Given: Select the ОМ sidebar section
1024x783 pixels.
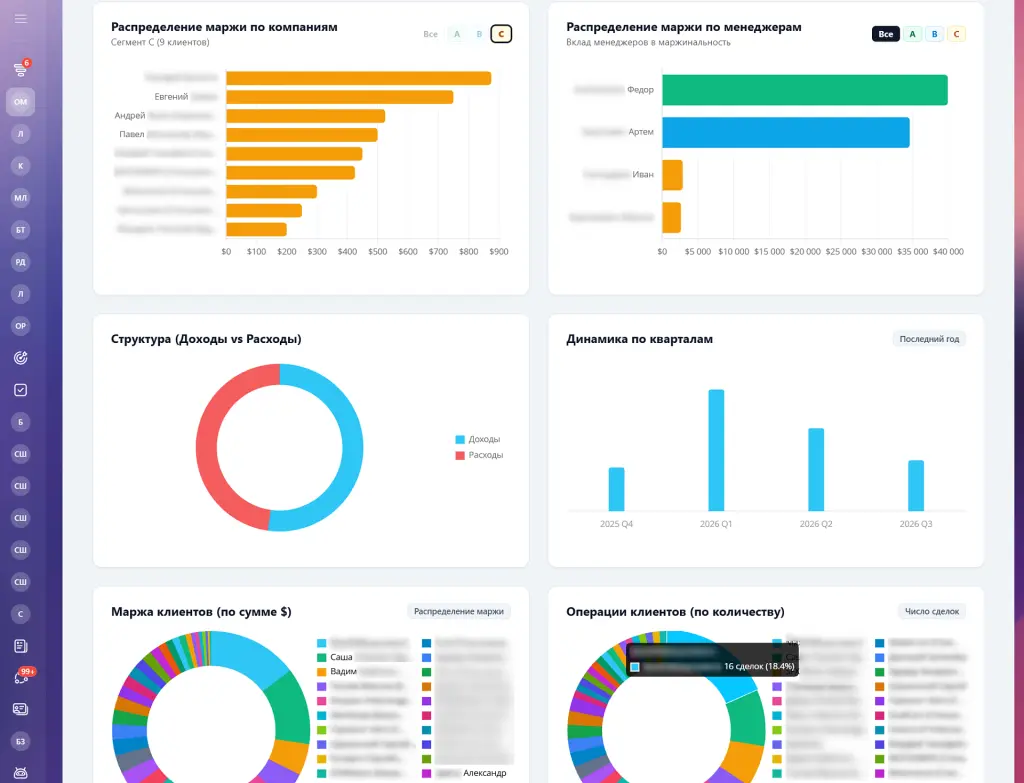Looking at the screenshot, I should click(x=20, y=102).
